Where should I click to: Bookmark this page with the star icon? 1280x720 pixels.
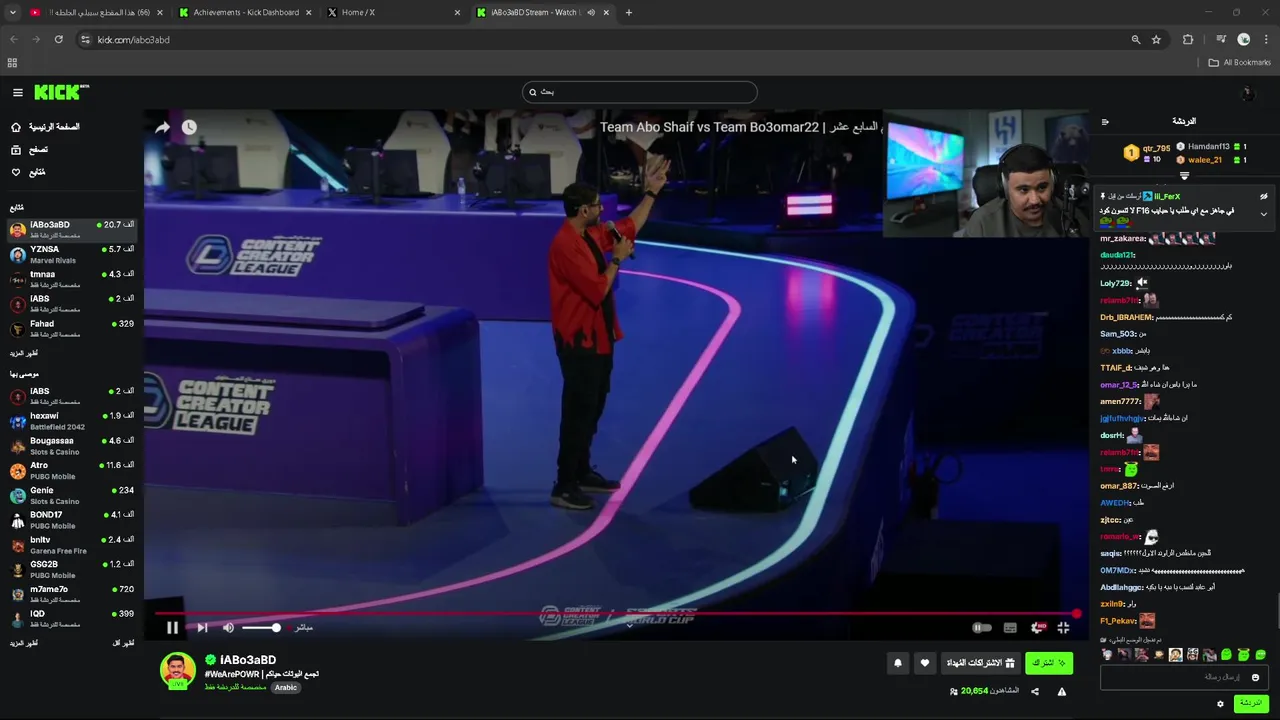coord(1156,39)
